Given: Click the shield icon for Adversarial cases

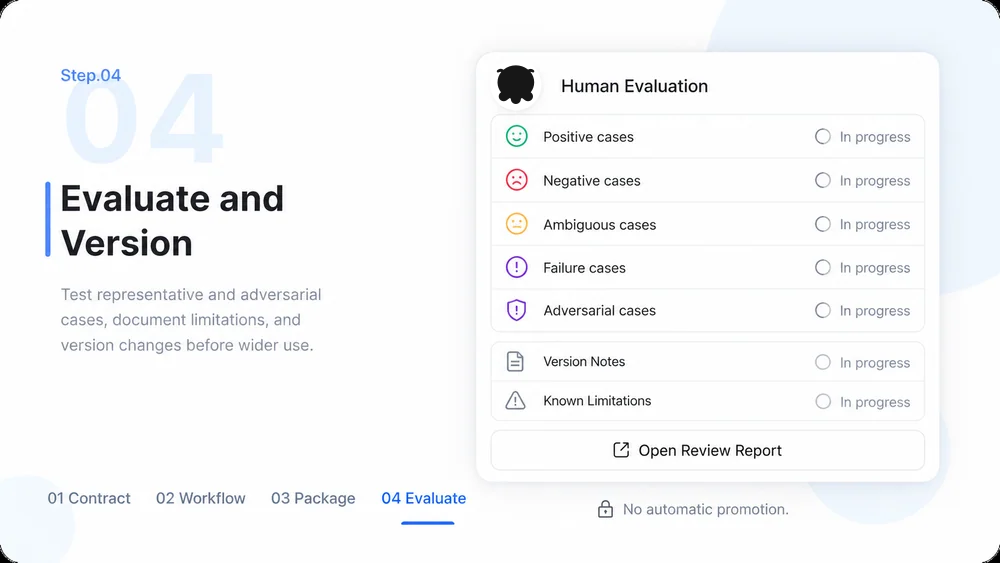Looking at the screenshot, I should coord(516,311).
